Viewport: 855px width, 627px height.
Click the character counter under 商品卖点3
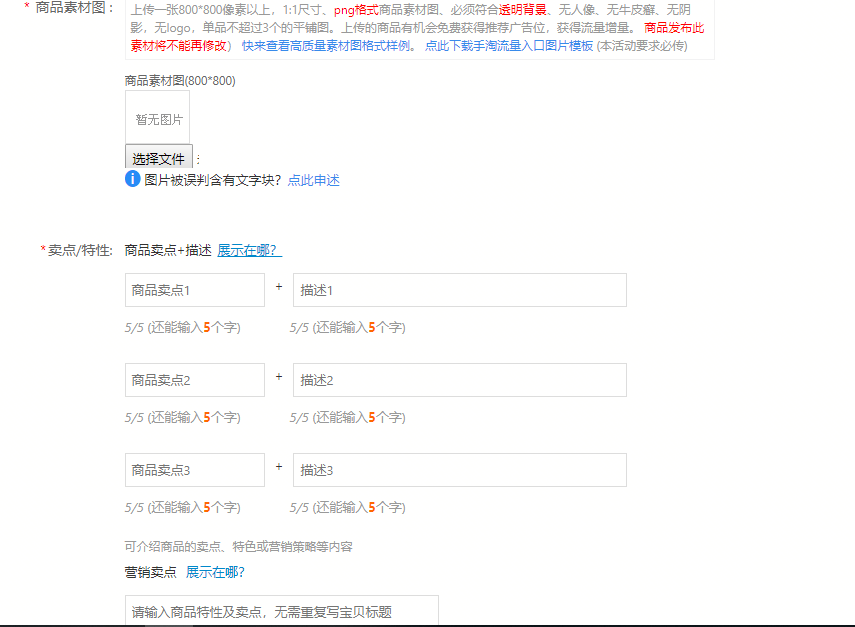point(183,507)
